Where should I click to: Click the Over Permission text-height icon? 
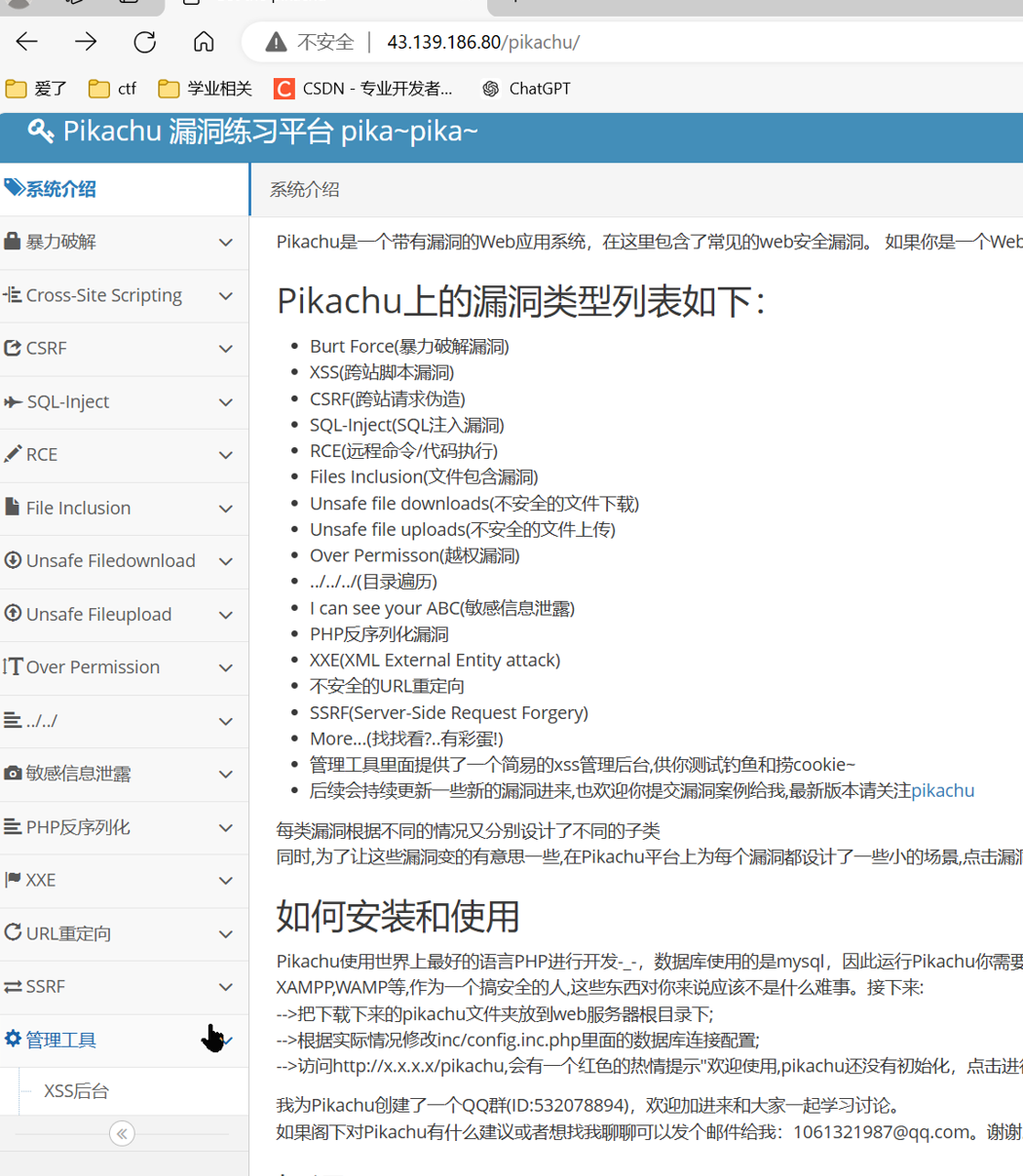point(13,666)
